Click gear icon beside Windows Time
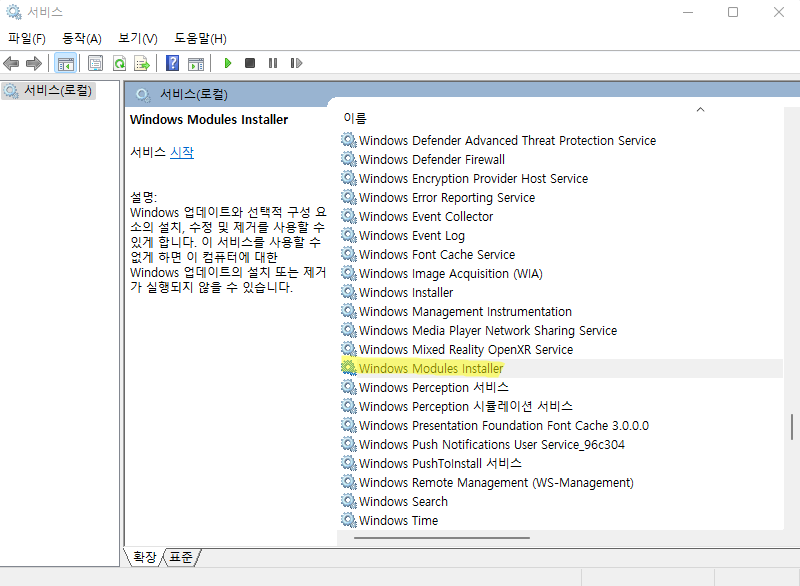The image size is (800, 586). [349, 520]
